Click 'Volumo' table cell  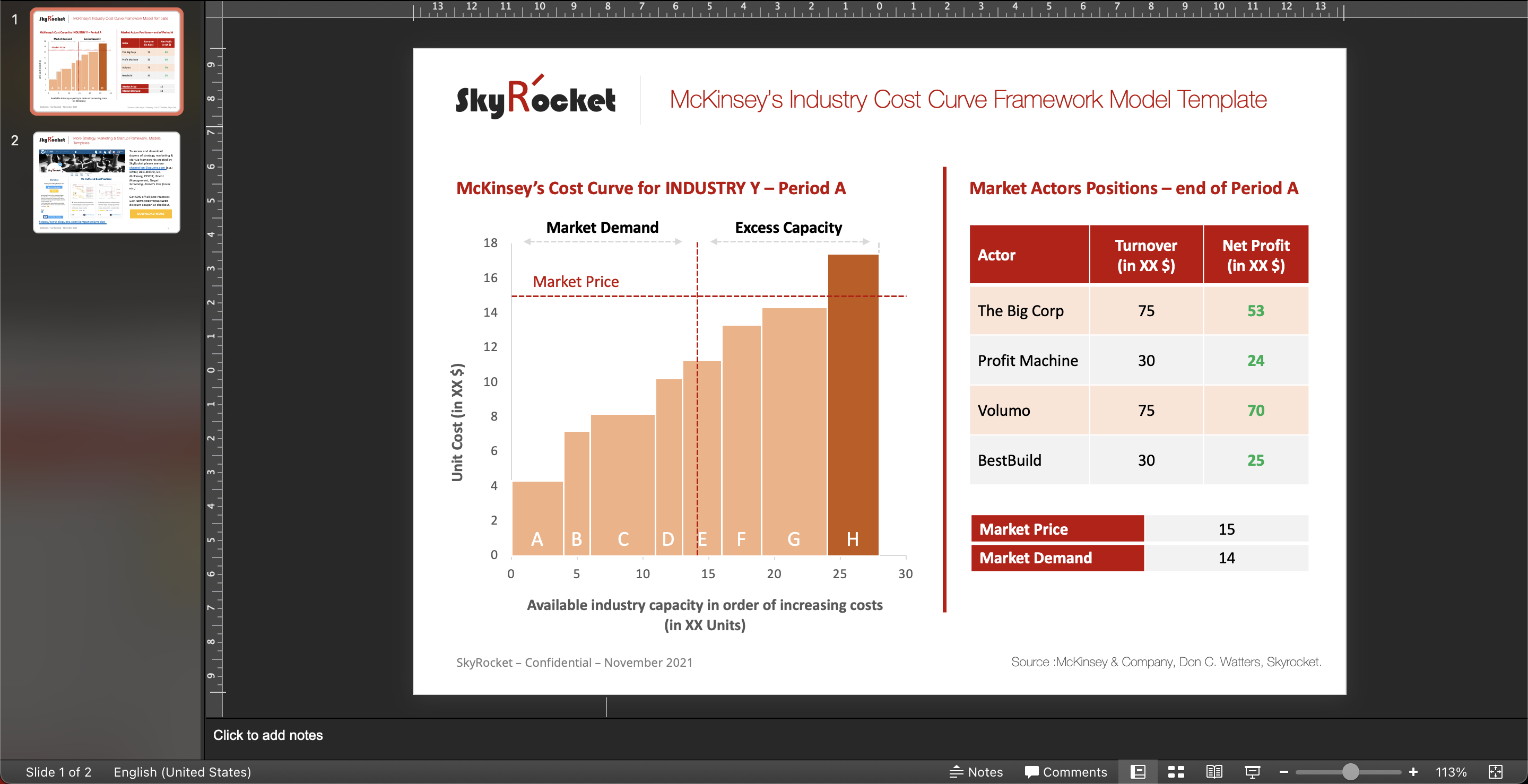[1029, 410]
